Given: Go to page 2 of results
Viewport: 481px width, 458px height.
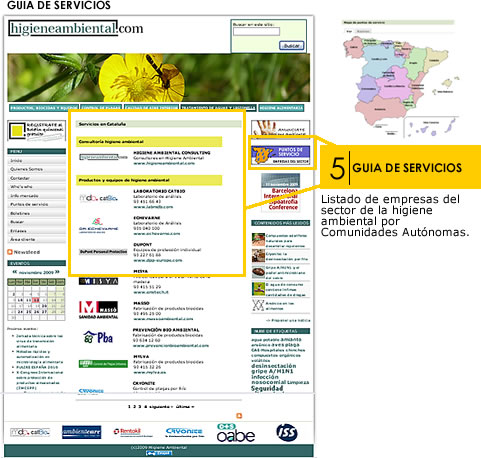Looking at the screenshot, I should pyautogui.click(x=134, y=407).
